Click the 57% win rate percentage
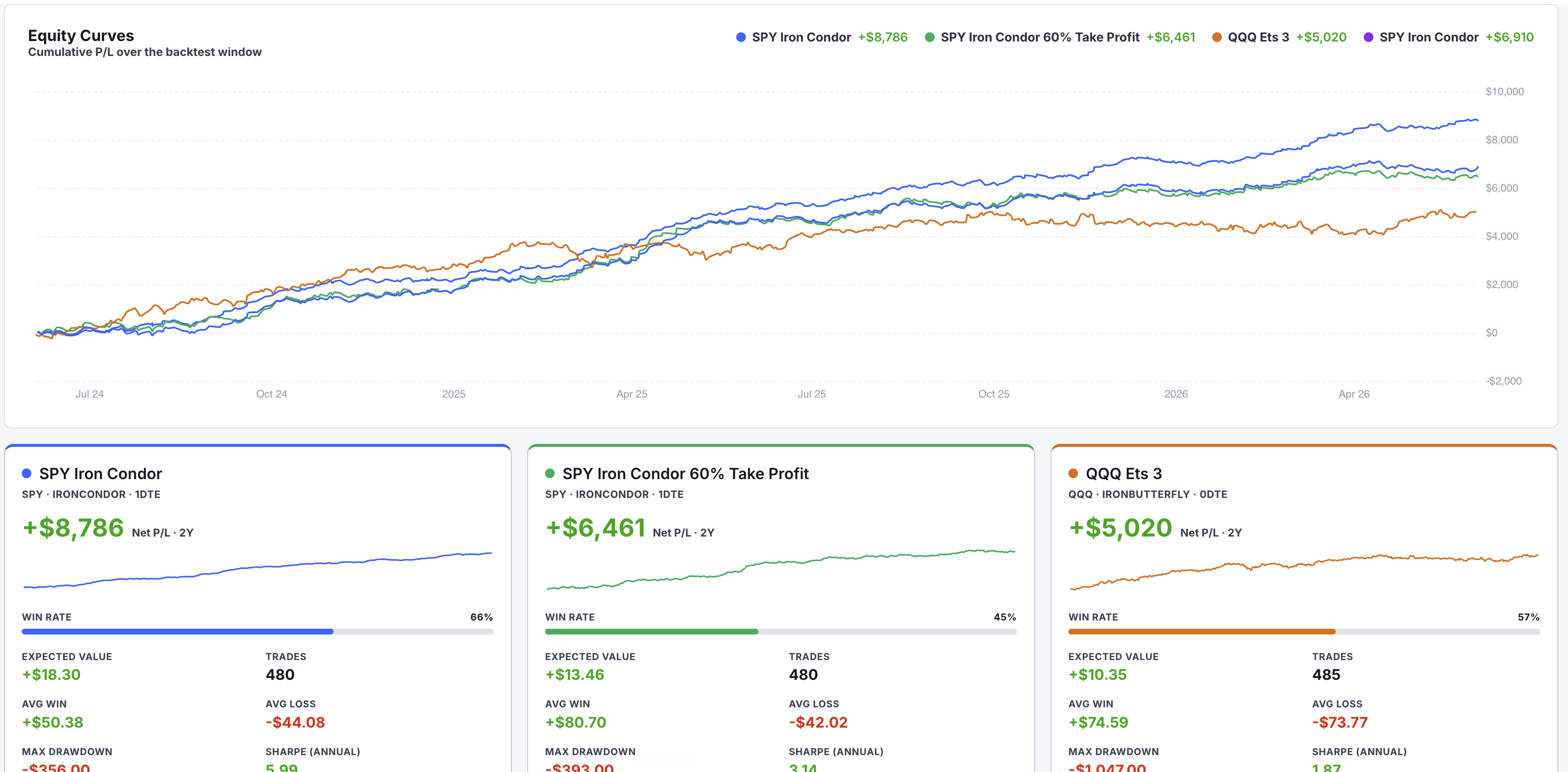This screenshot has height=772, width=1568. 1528,617
